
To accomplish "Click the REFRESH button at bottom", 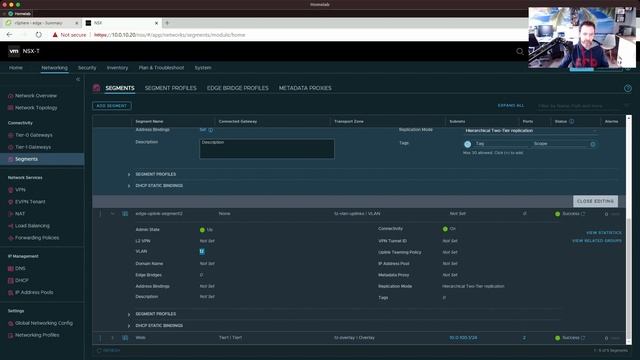I will 109,351.
